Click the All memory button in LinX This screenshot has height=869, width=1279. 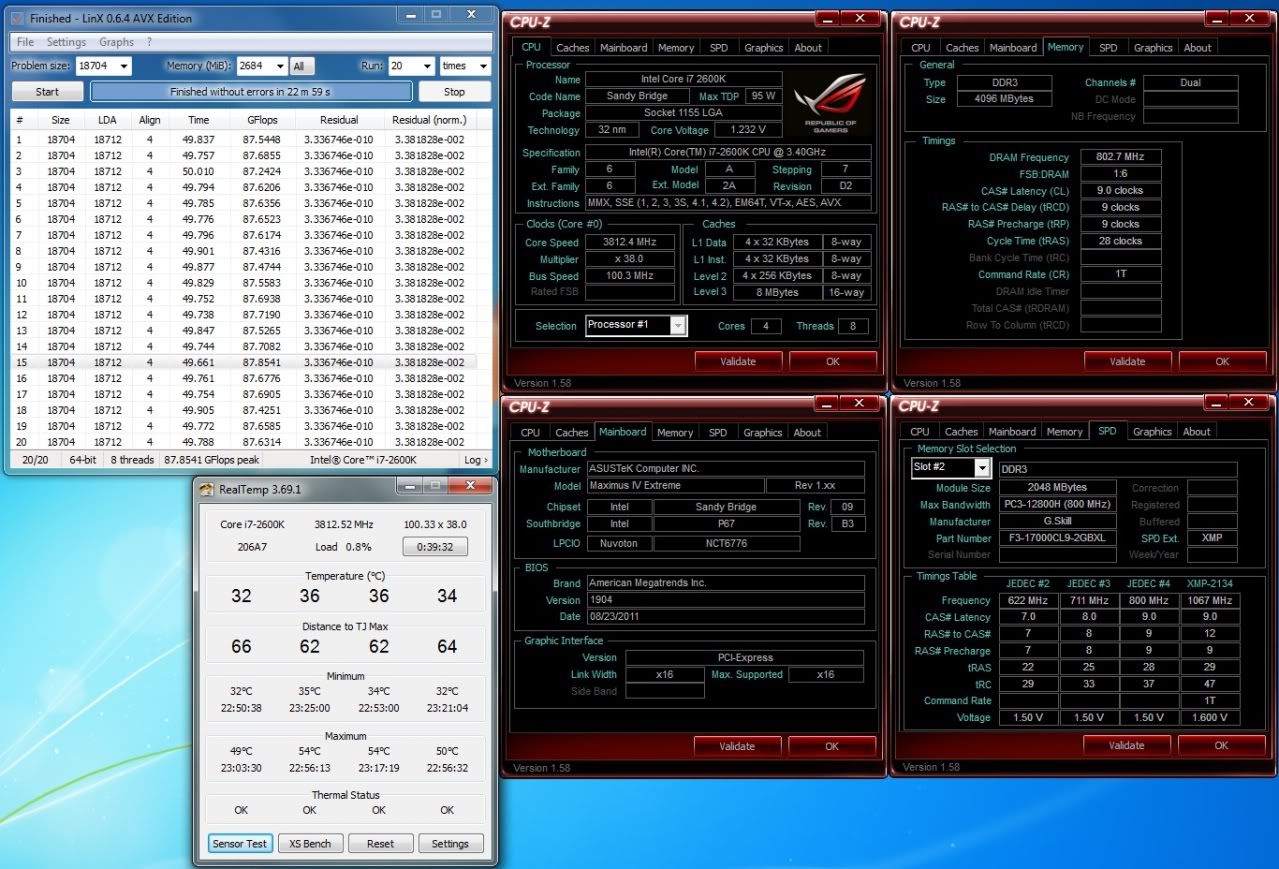pyautogui.click(x=300, y=67)
